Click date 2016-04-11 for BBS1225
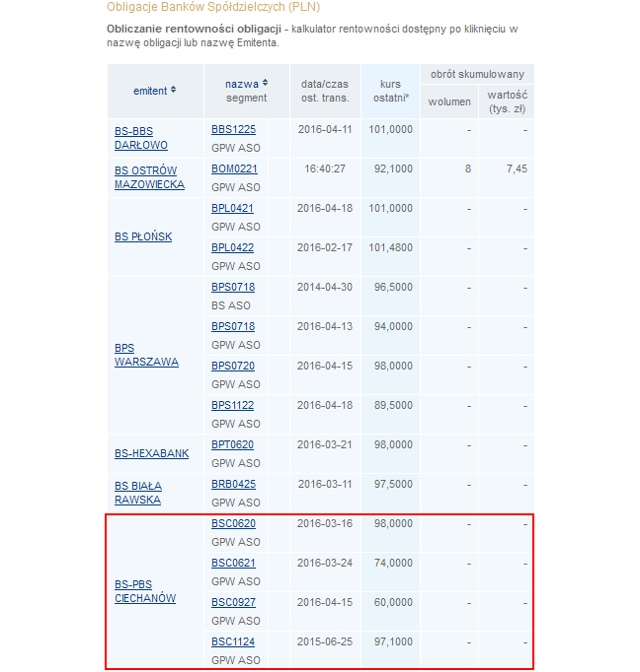The width and height of the screenshot is (640, 672). (325, 129)
